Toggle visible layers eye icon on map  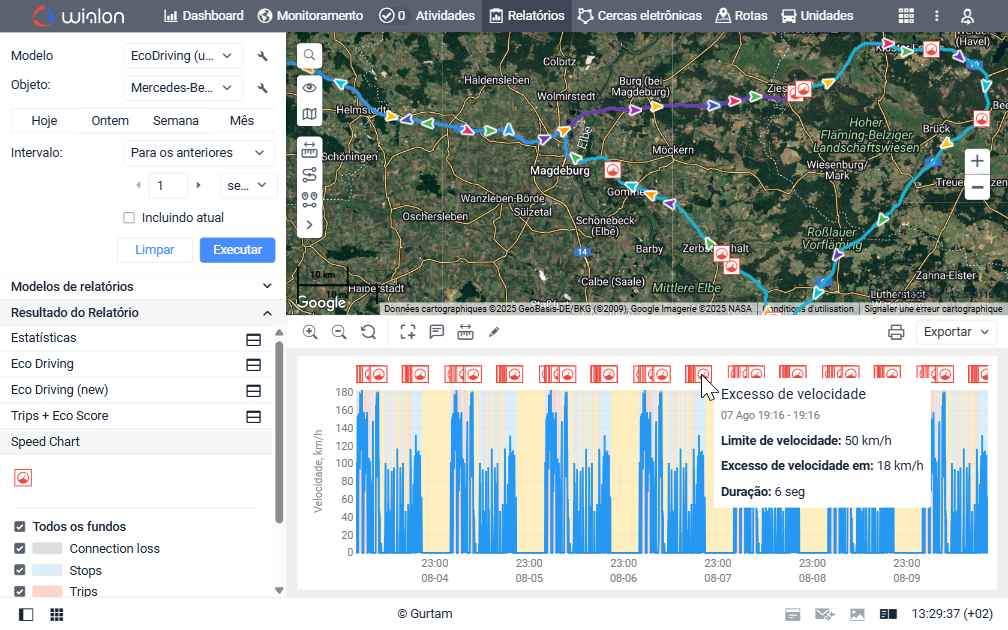pos(309,87)
